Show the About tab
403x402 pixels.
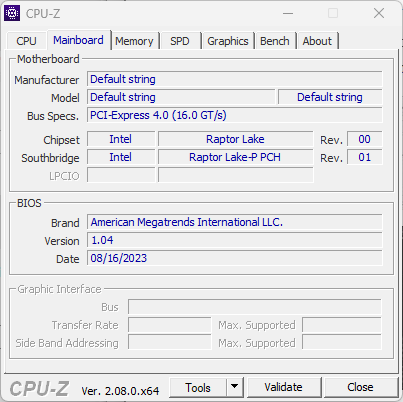point(317,41)
